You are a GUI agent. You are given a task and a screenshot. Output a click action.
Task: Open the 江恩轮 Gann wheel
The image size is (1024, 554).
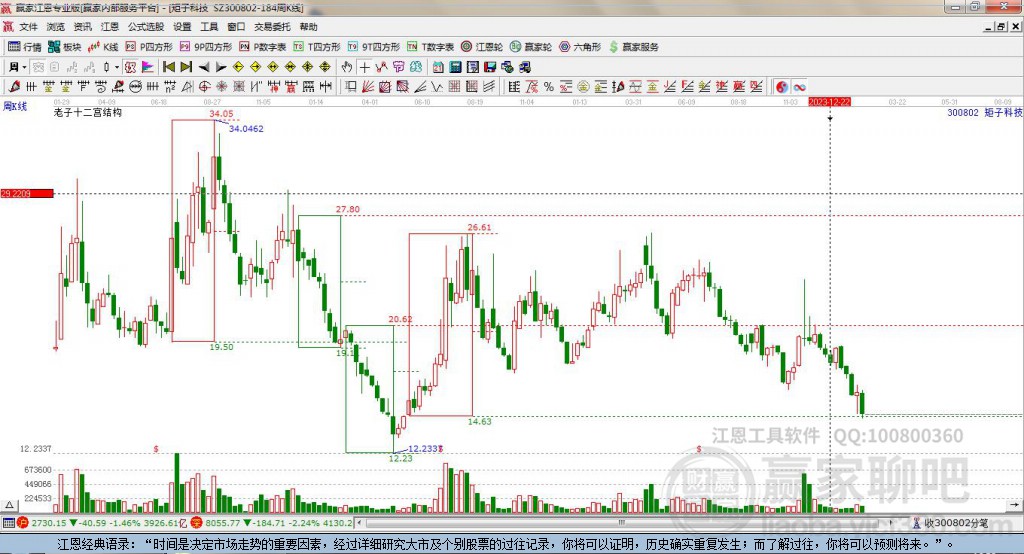pyautogui.click(x=482, y=47)
